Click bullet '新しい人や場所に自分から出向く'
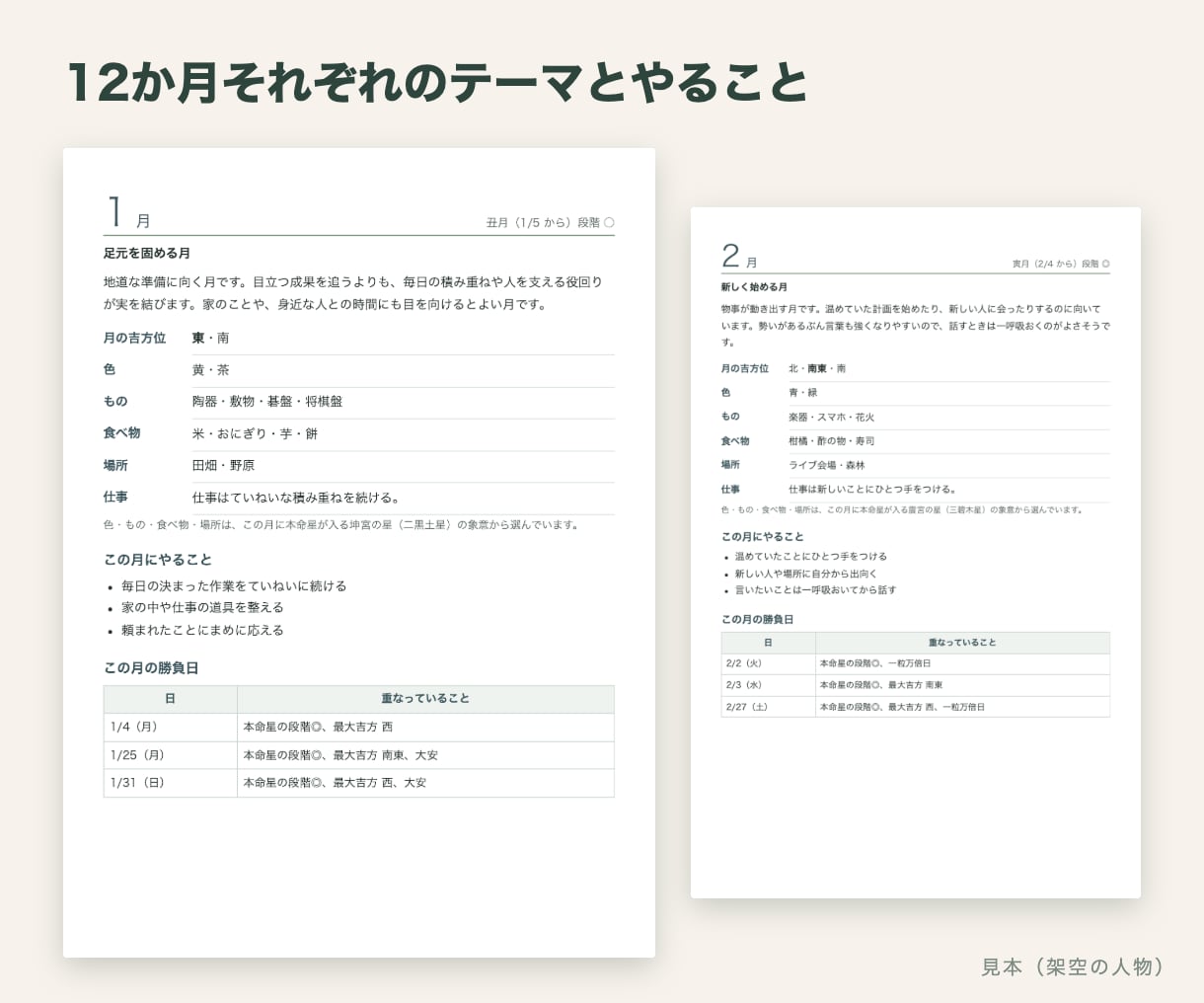Viewport: 1204px width, 1003px height. (x=806, y=574)
